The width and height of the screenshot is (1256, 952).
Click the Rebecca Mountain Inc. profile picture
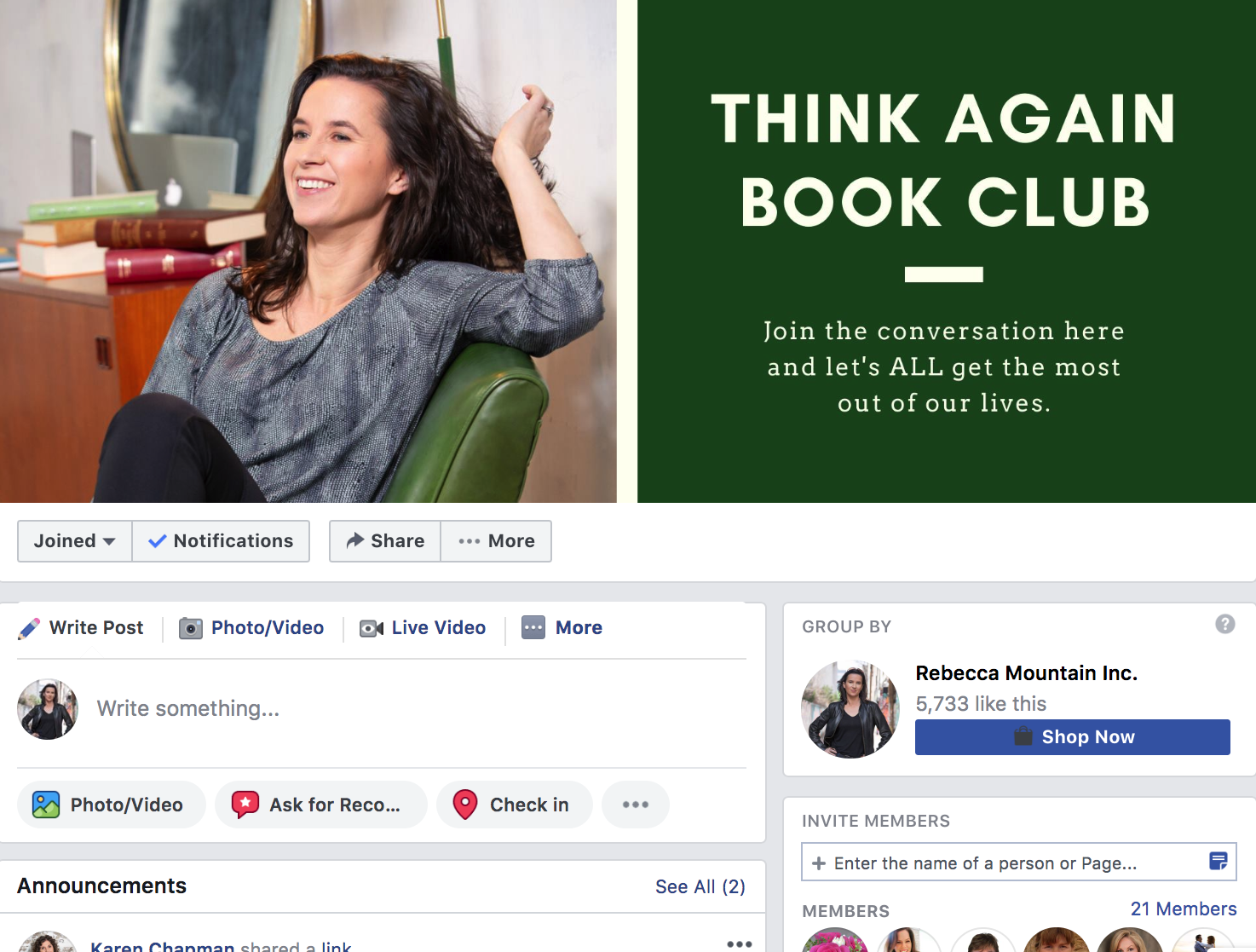(x=850, y=709)
